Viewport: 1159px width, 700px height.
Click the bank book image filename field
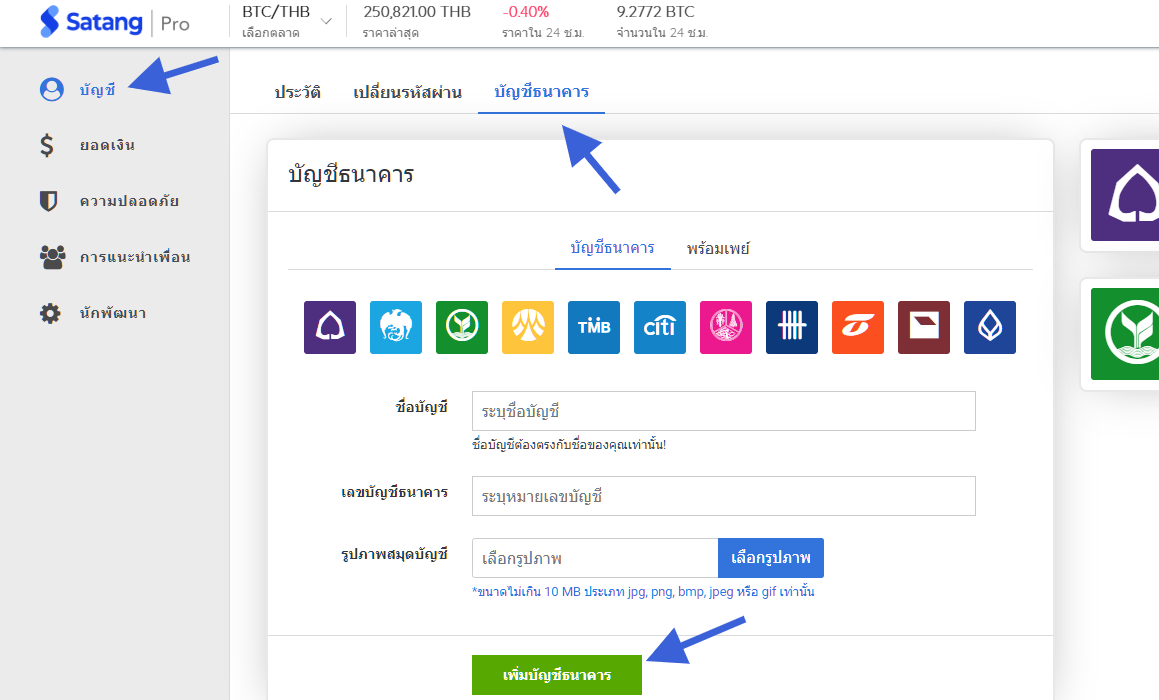coord(595,558)
